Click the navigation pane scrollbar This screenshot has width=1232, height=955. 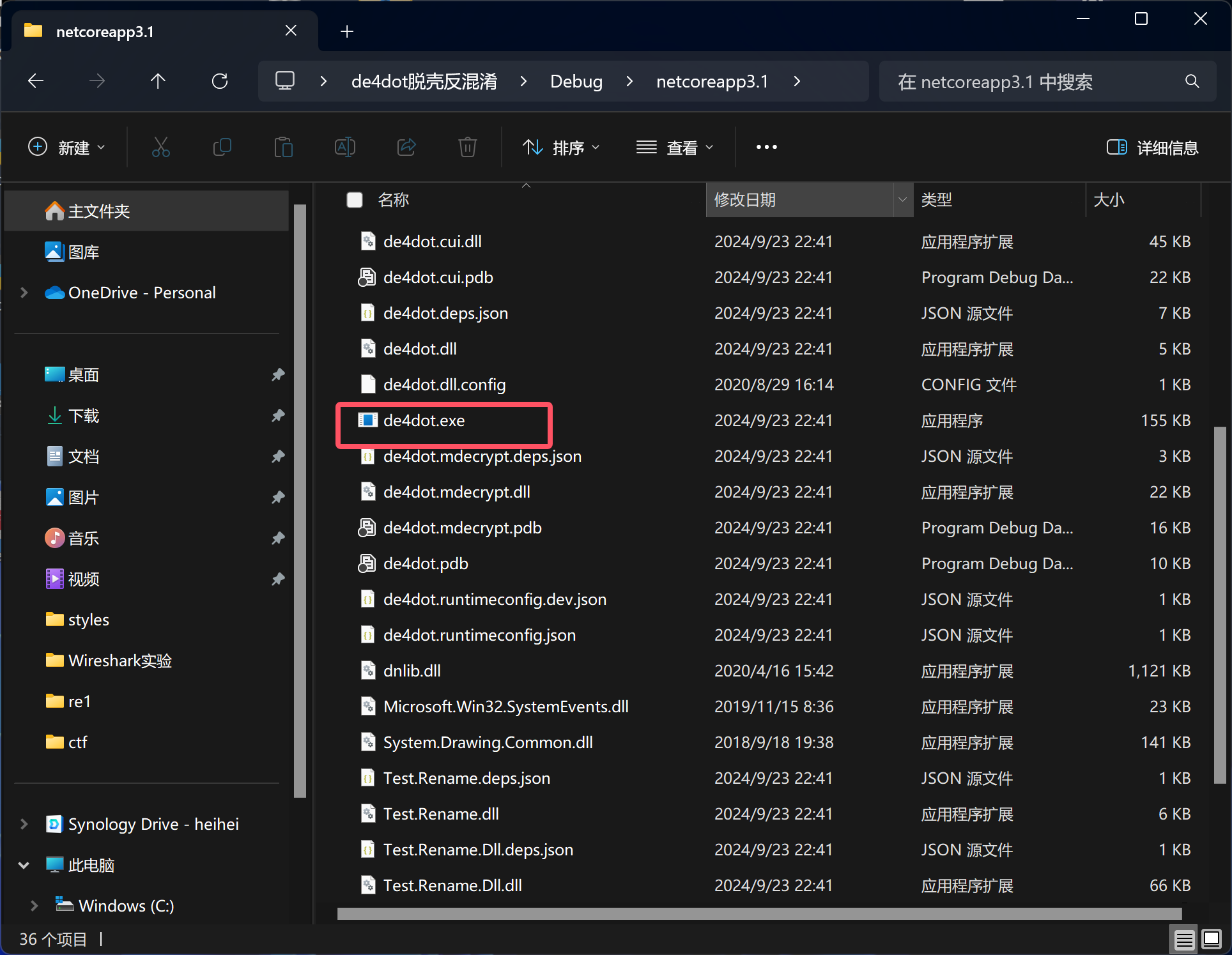300,501
